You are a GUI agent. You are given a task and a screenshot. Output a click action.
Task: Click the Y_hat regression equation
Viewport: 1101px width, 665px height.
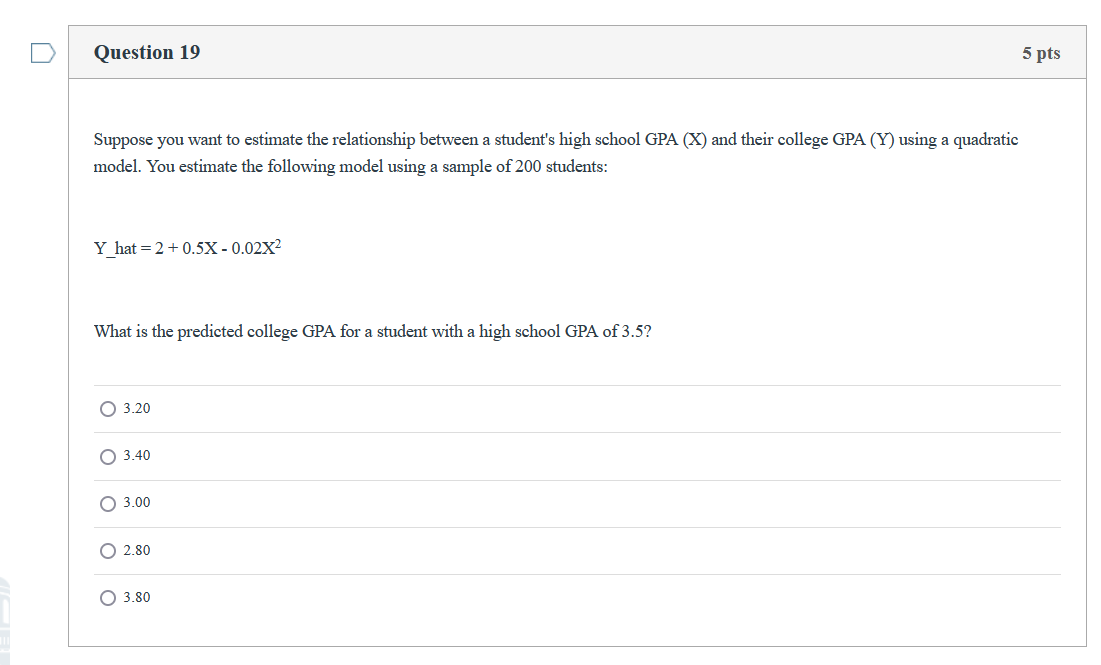[187, 247]
